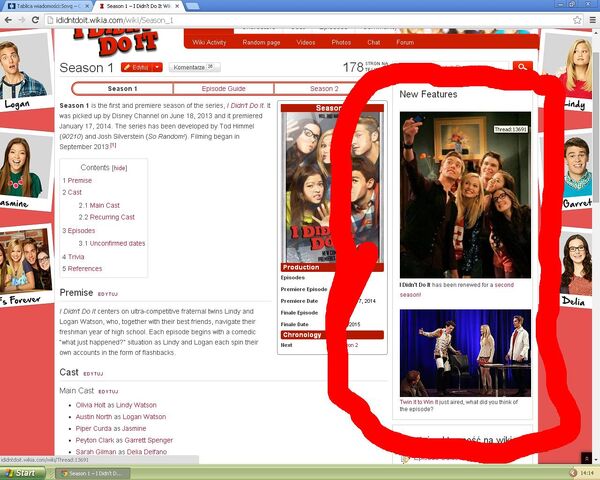Click the address bar URL field
Viewport: 600px width, 480px height.
click(x=306, y=20)
